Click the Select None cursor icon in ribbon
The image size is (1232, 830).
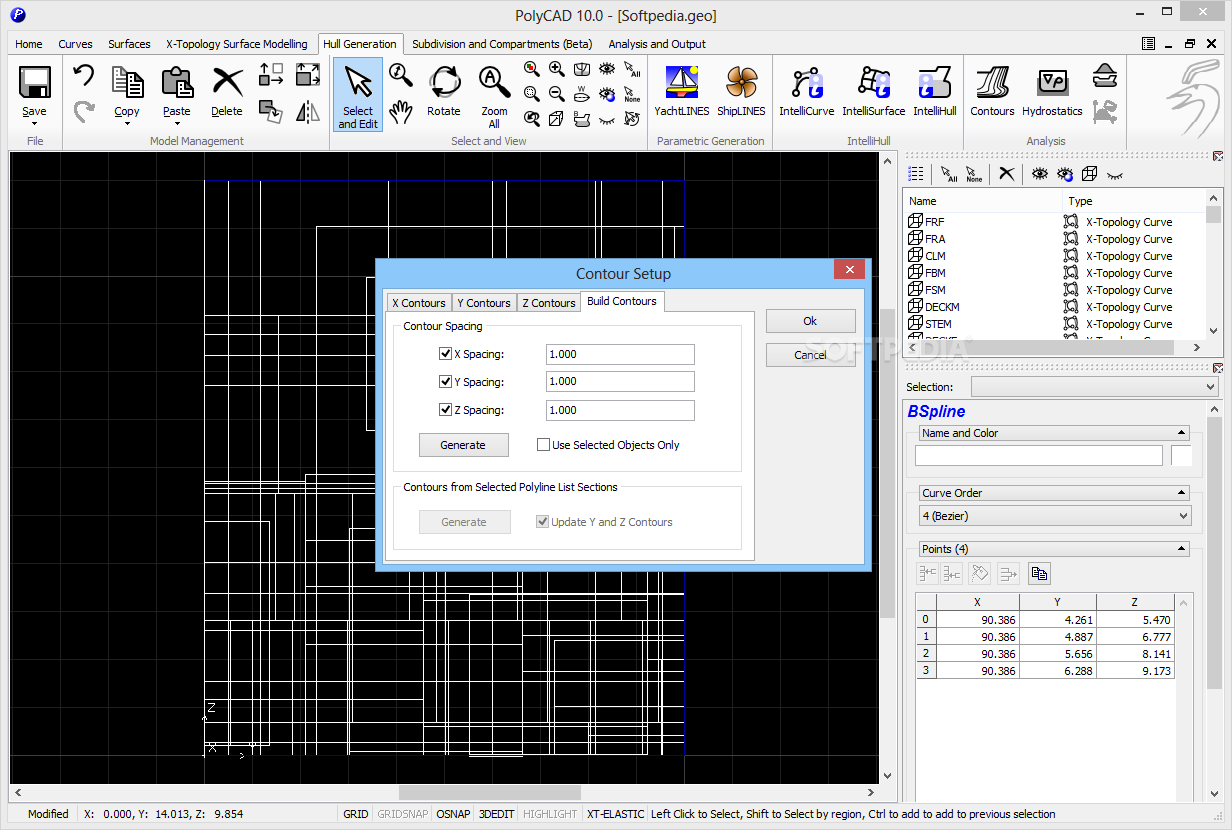632,94
